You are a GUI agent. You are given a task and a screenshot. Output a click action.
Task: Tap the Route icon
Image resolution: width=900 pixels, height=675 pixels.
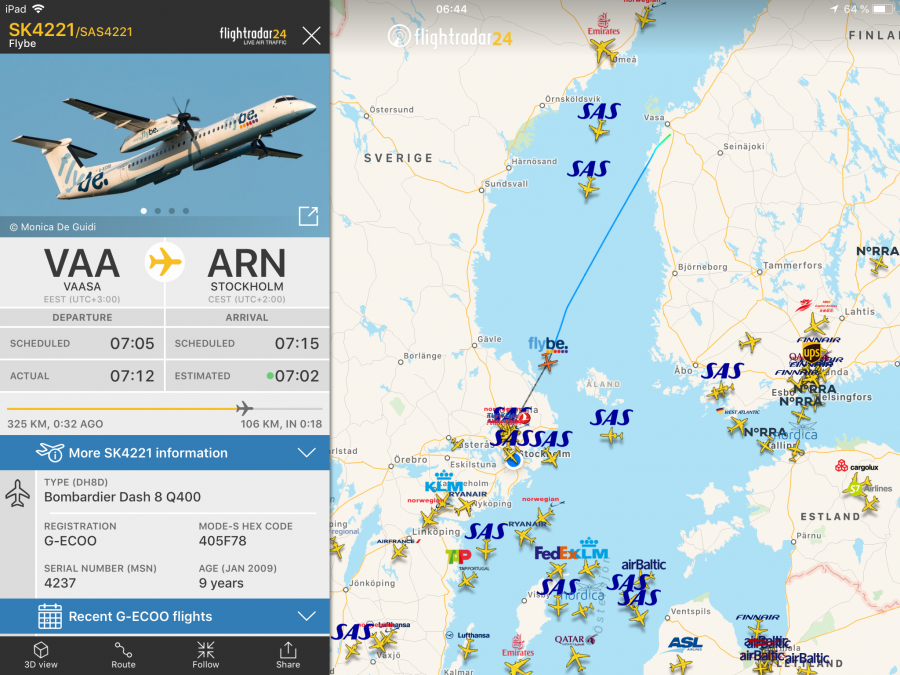123,655
